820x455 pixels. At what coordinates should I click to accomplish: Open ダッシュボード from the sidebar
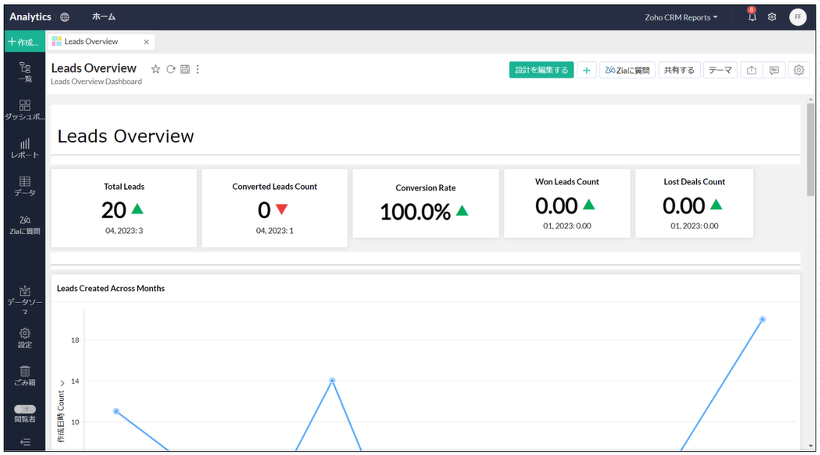[x=24, y=110]
